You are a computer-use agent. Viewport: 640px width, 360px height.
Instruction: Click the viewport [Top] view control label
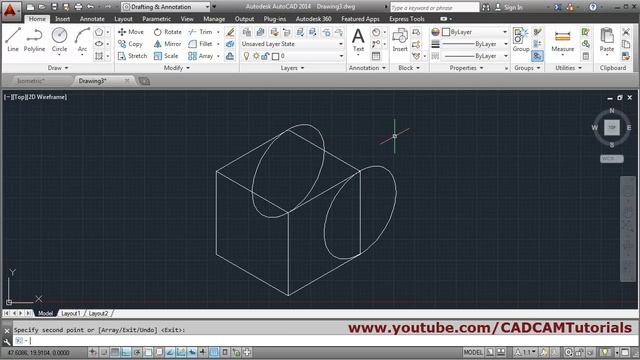[19, 97]
